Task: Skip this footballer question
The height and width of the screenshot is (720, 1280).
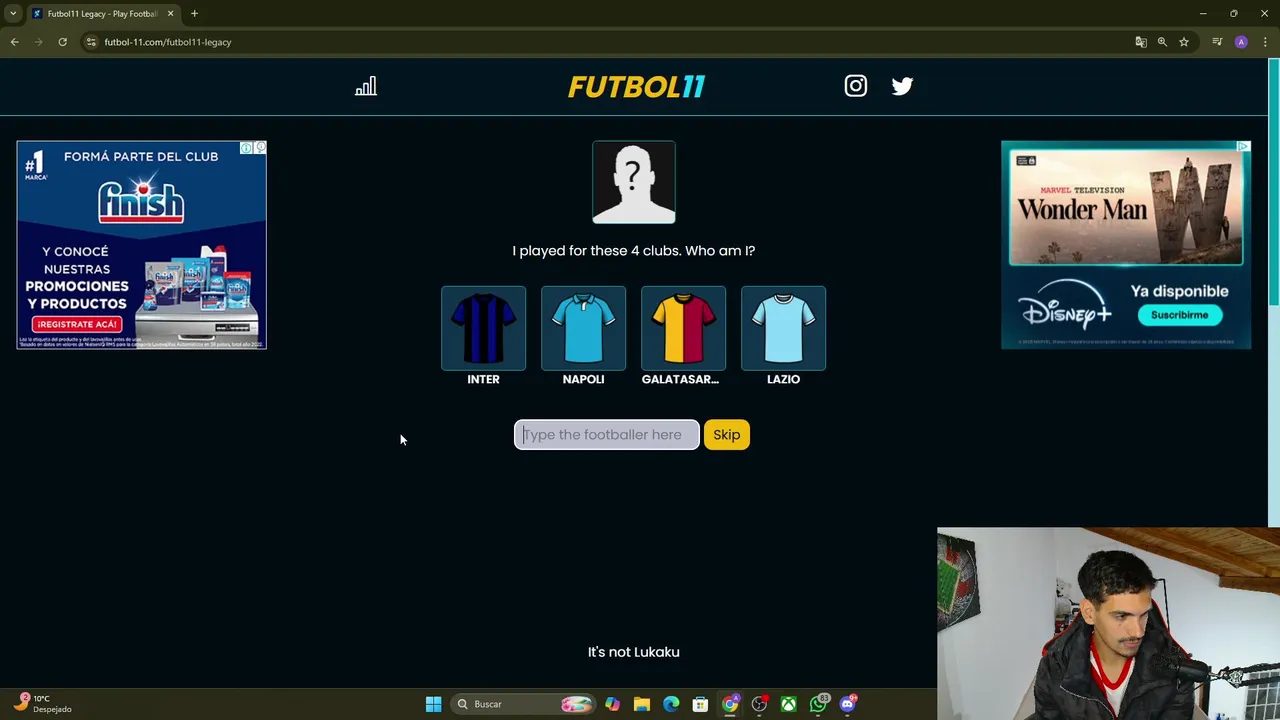Action: click(727, 435)
